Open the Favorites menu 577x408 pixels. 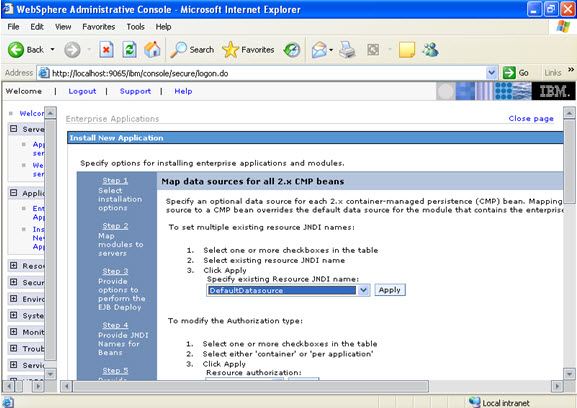click(x=99, y=27)
